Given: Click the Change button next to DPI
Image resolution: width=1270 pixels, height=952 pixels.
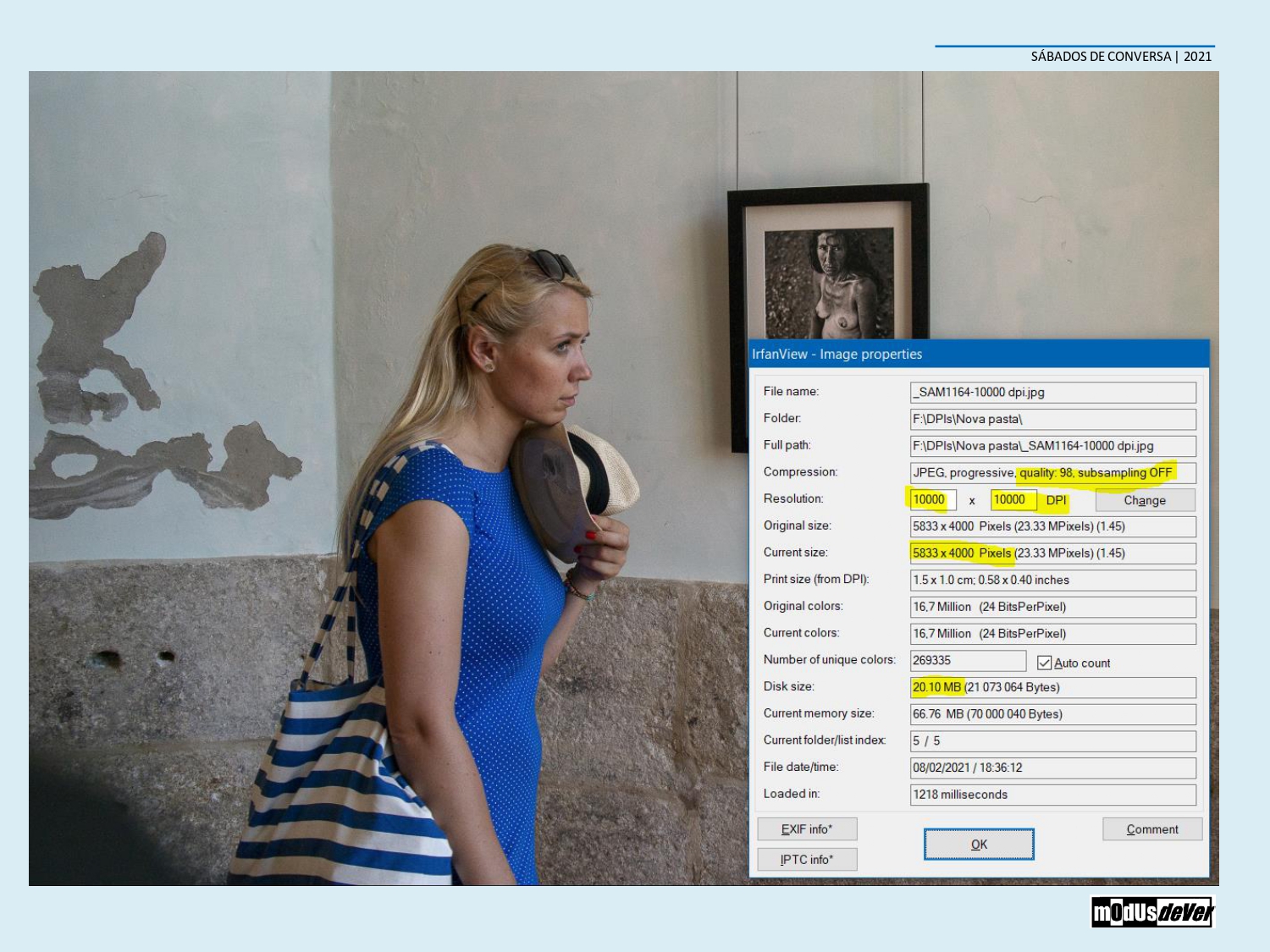Looking at the screenshot, I should pos(1145,500).
